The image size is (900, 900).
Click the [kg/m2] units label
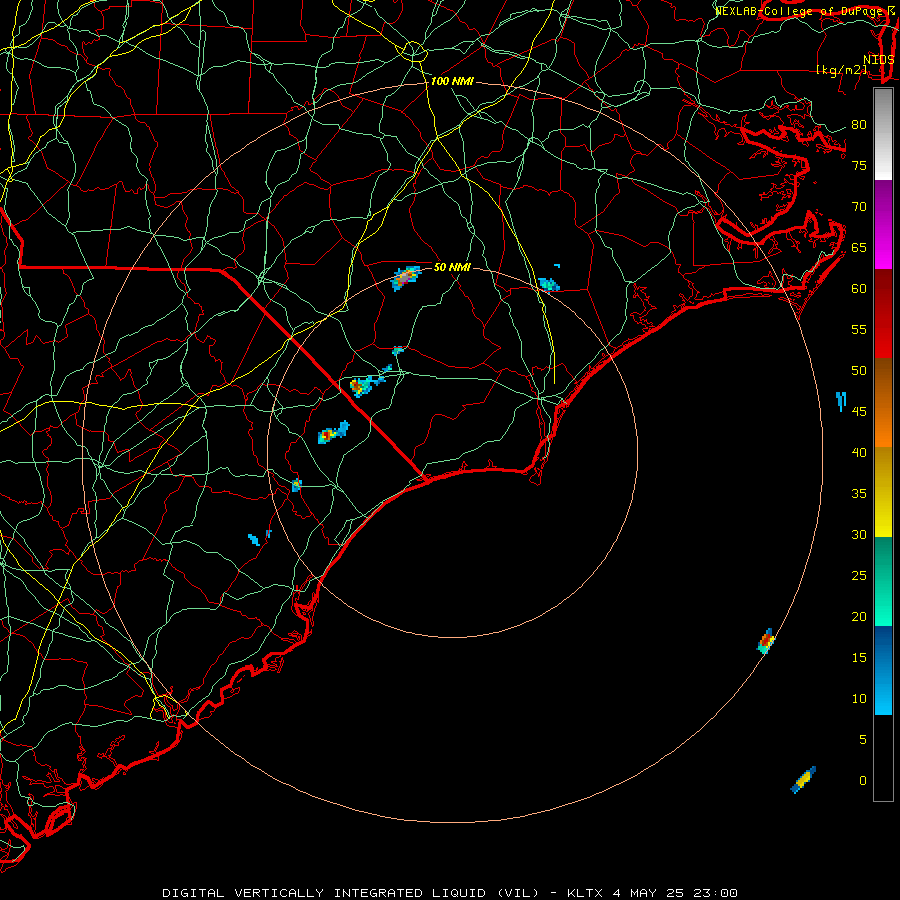[x=842, y=70]
